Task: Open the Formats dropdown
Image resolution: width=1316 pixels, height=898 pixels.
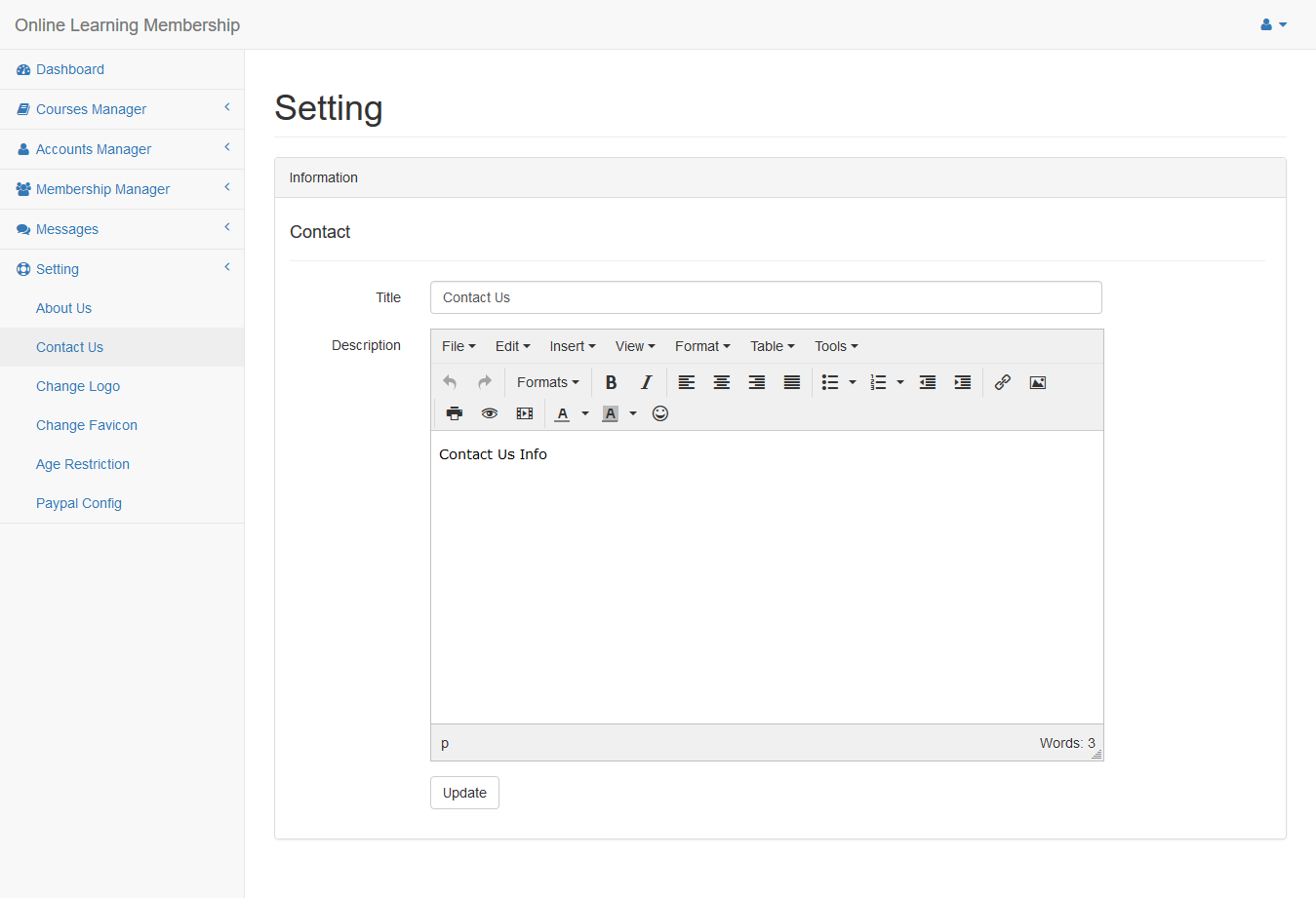Action: click(x=547, y=382)
